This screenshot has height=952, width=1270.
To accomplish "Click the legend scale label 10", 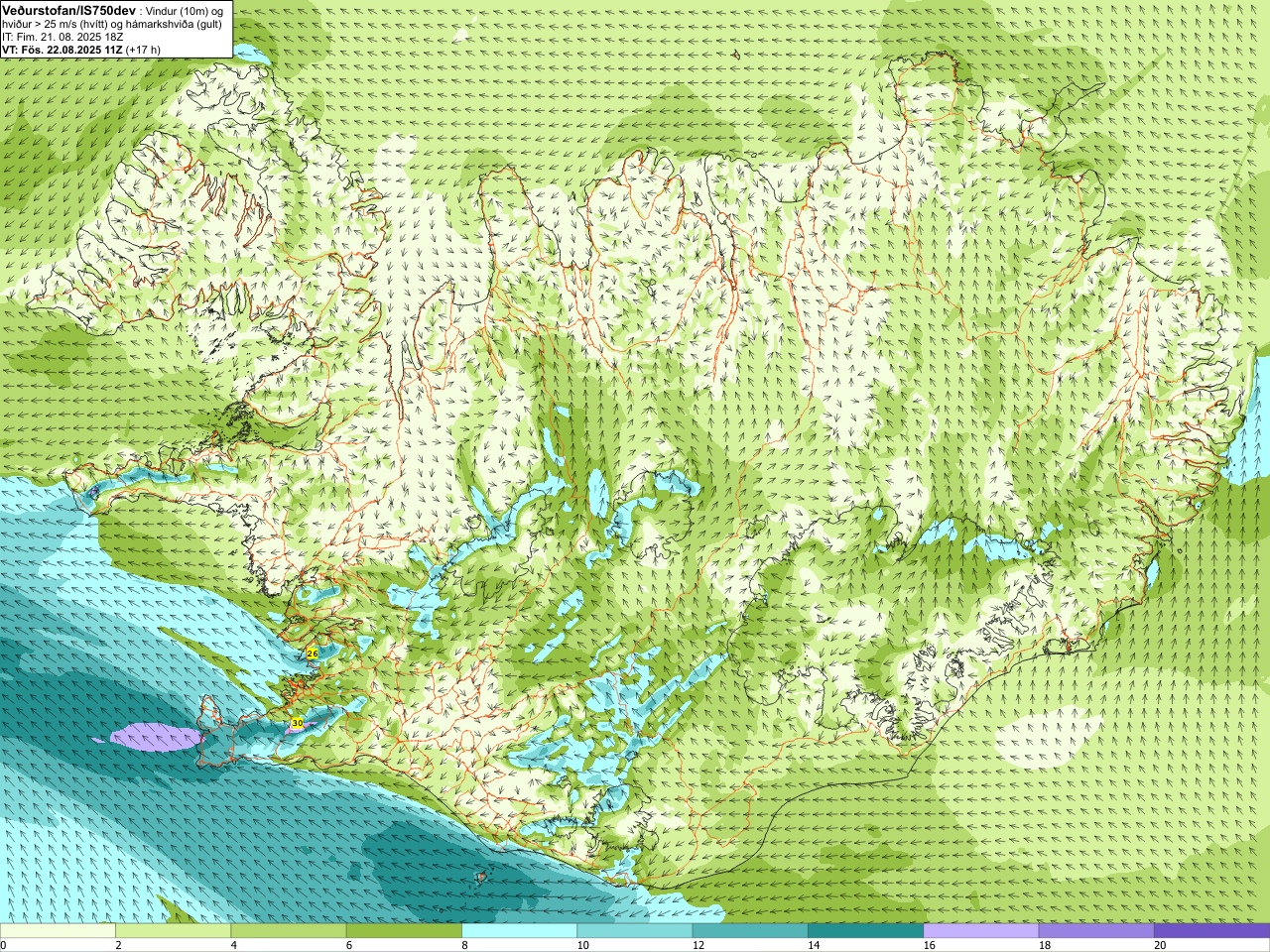I will (582, 945).
